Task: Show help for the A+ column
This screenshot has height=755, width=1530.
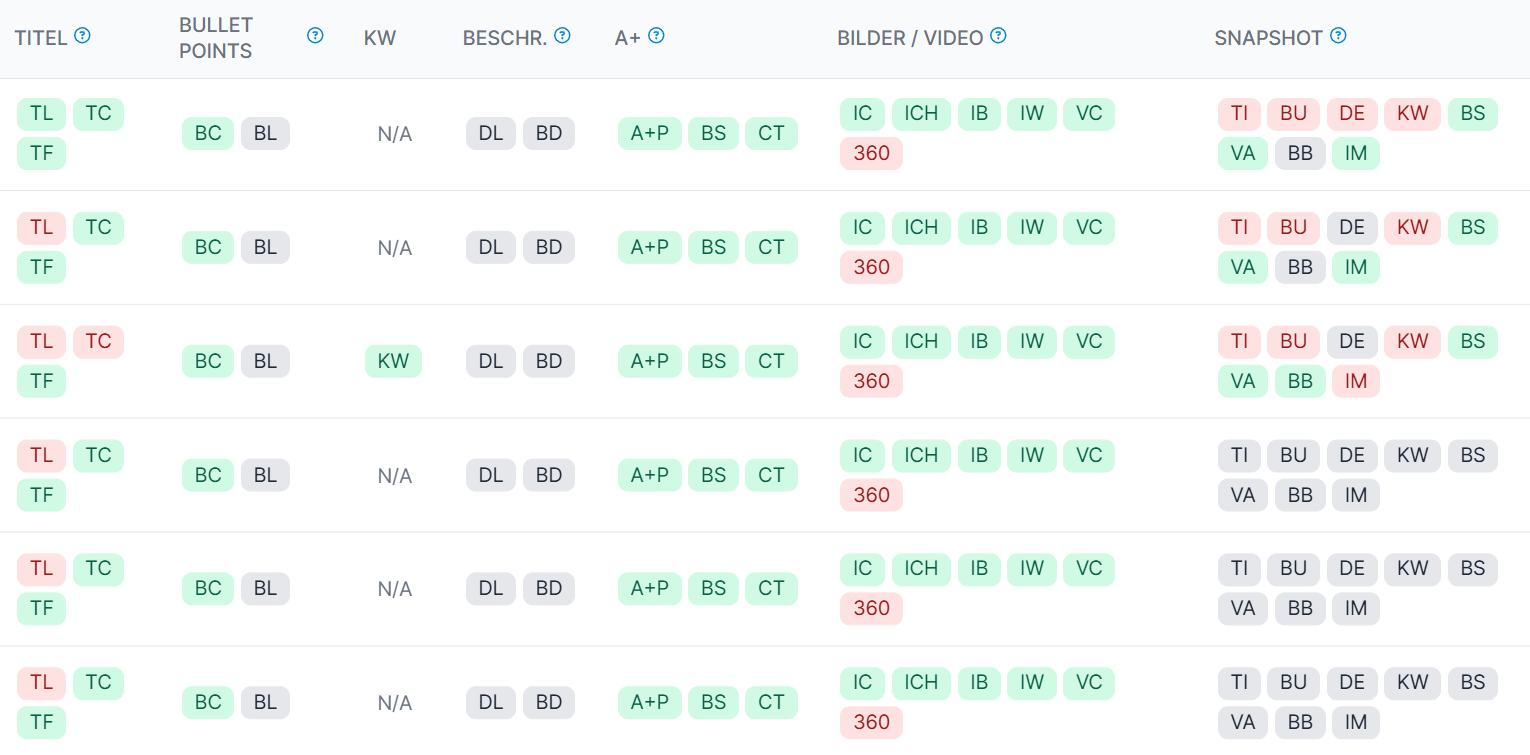Action: click(656, 36)
